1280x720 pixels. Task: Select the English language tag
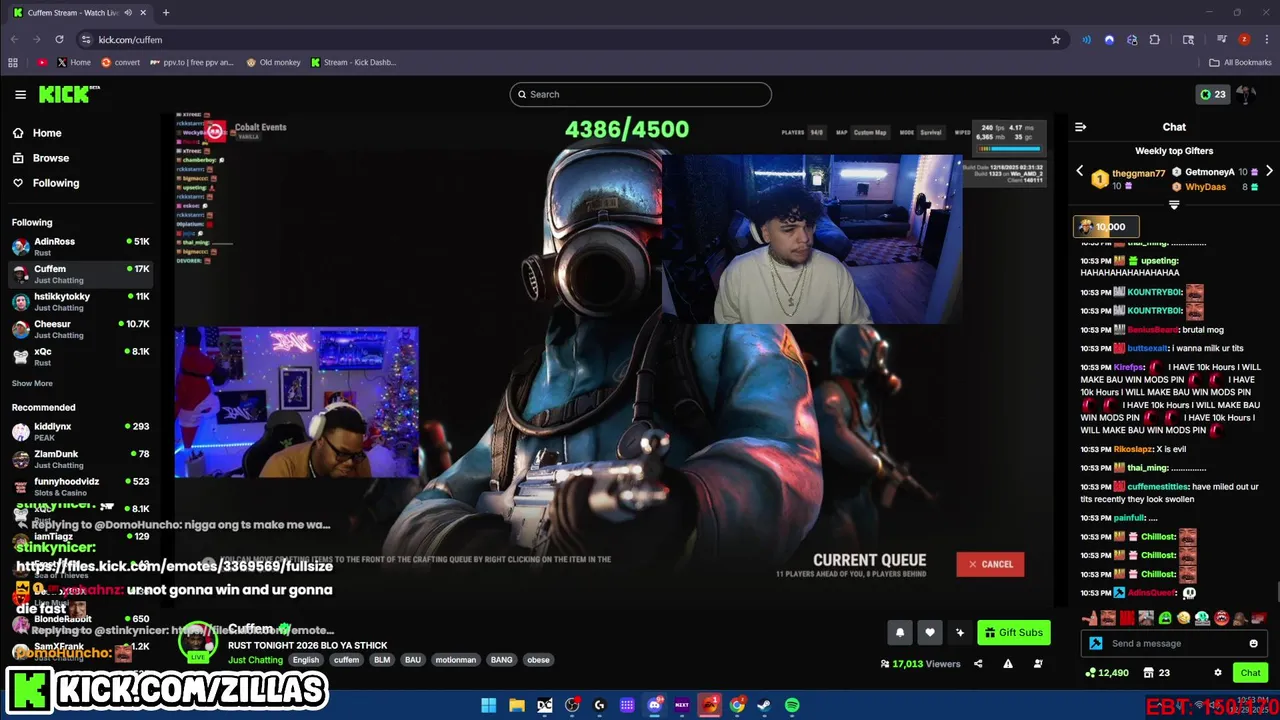pyautogui.click(x=306, y=660)
